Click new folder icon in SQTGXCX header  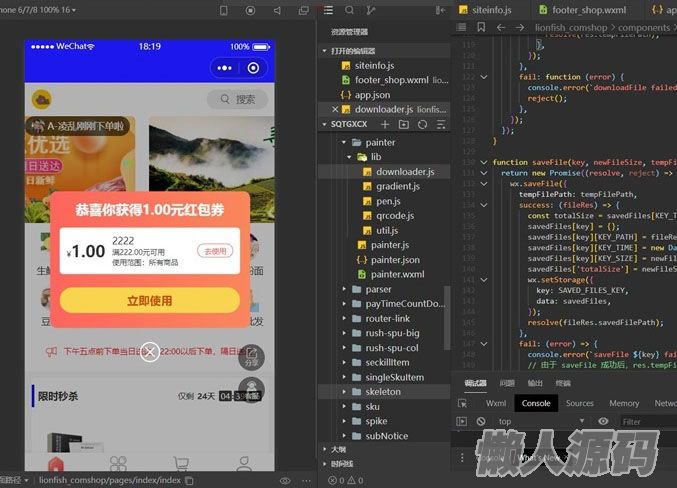(x=404, y=124)
